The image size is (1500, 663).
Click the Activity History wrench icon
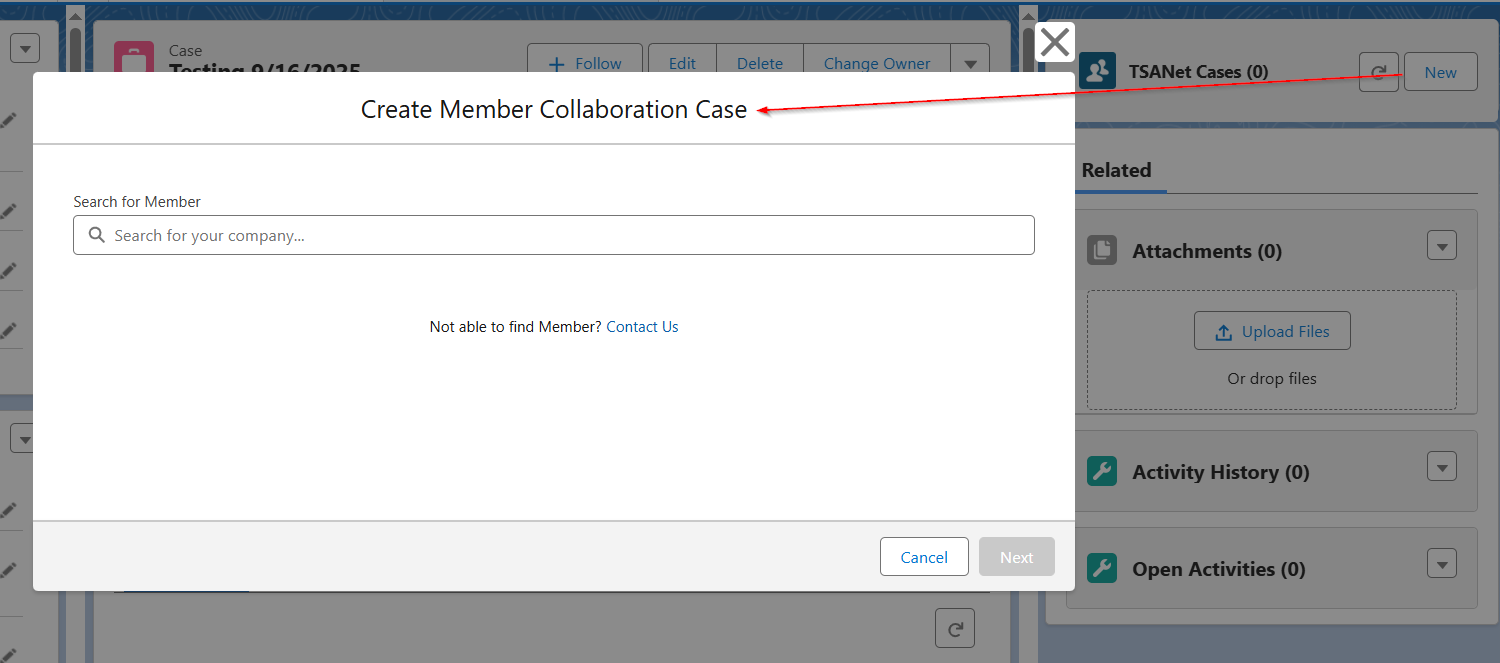tap(1102, 472)
